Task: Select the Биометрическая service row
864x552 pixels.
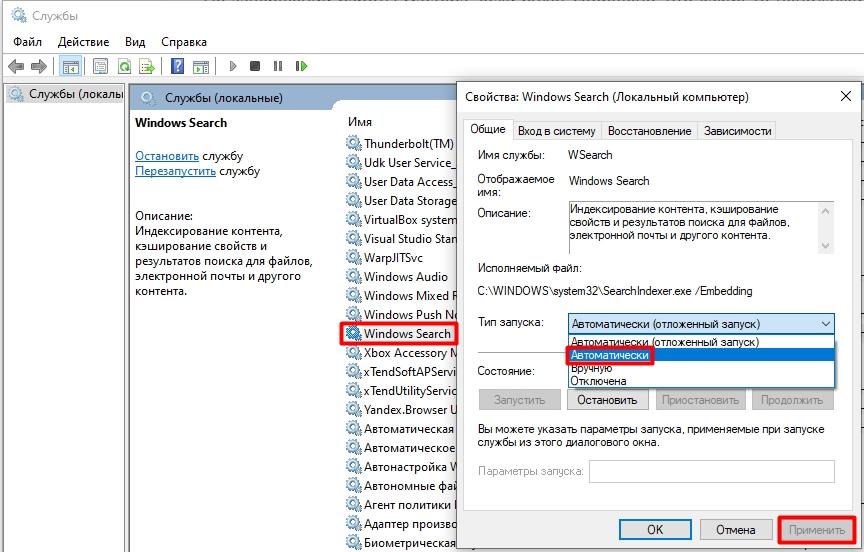Action: (x=402, y=543)
